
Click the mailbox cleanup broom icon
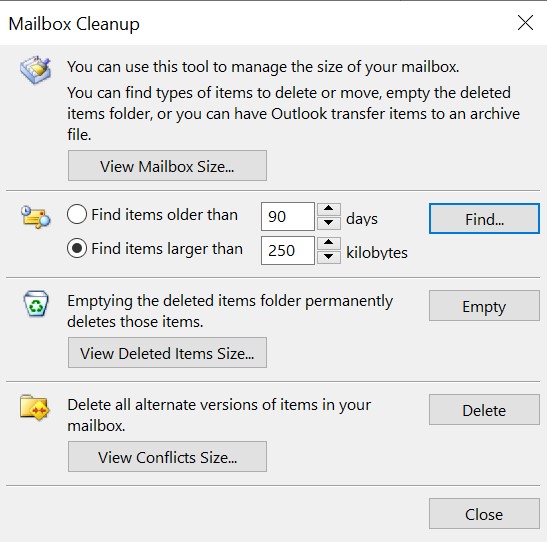coord(35,69)
